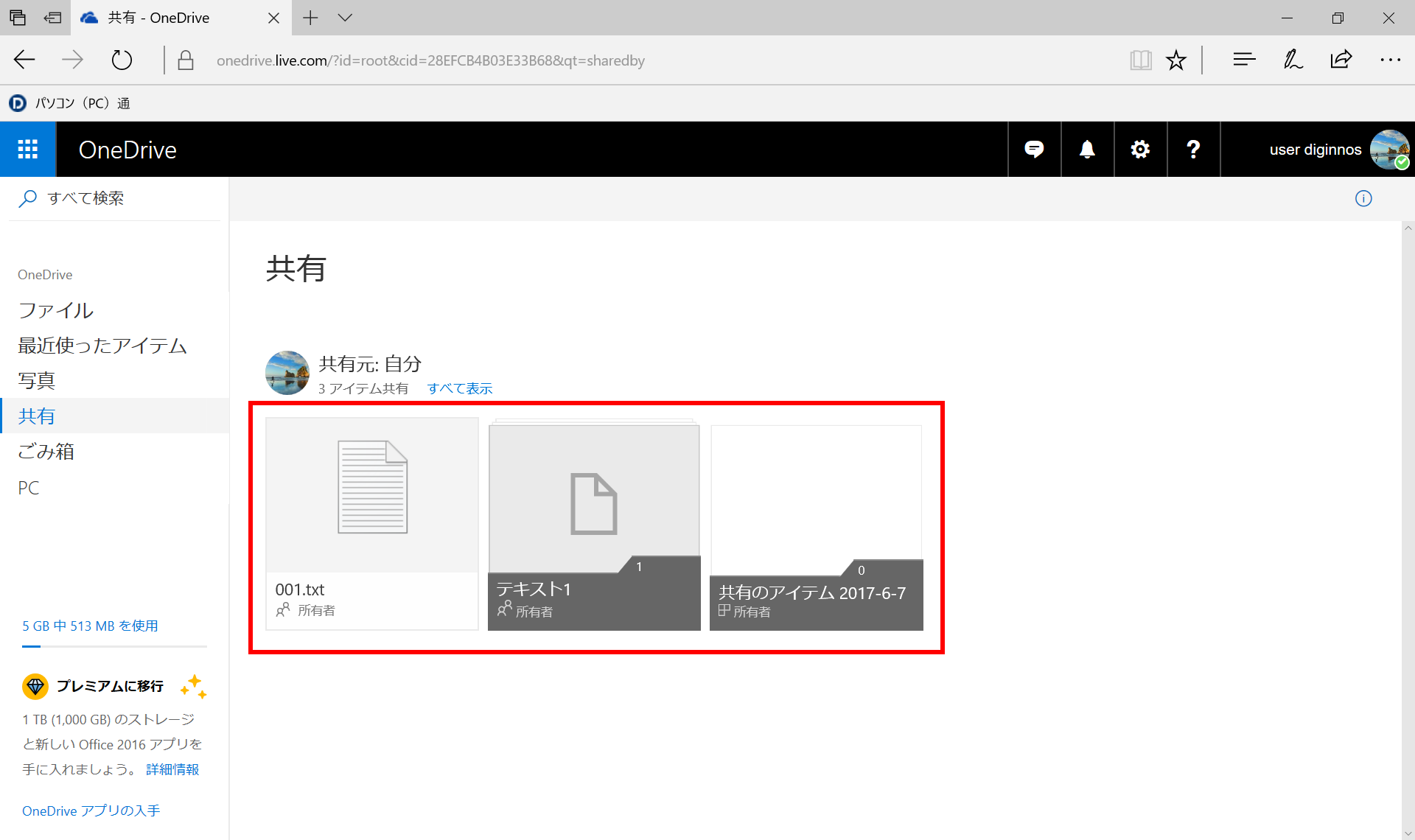Open the Edge more options ellipsis
Screen dimensions: 1415x840
(x=1390, y=60)
